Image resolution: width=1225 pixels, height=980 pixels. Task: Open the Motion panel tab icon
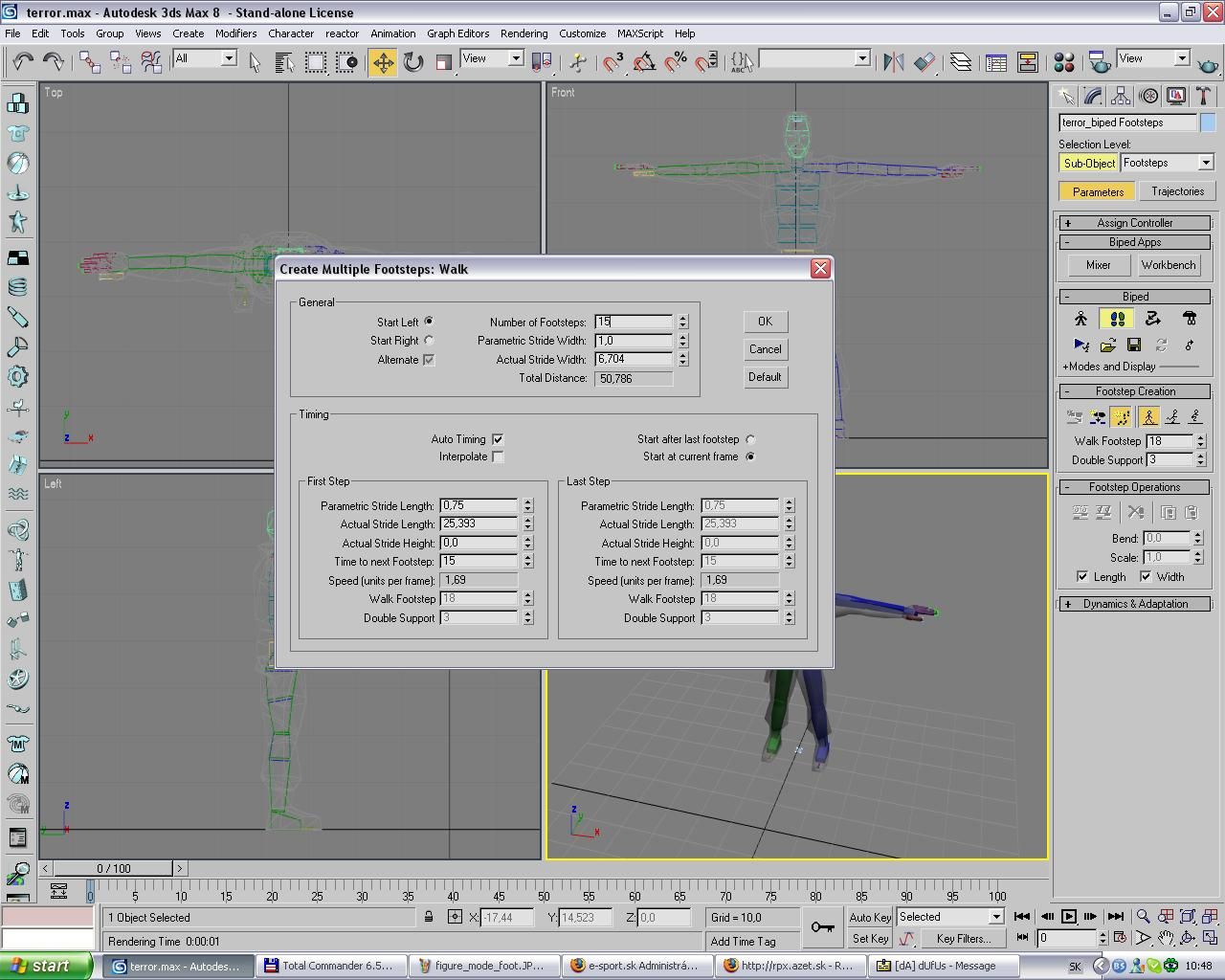pyautogui.click(x=1148, y=96)
